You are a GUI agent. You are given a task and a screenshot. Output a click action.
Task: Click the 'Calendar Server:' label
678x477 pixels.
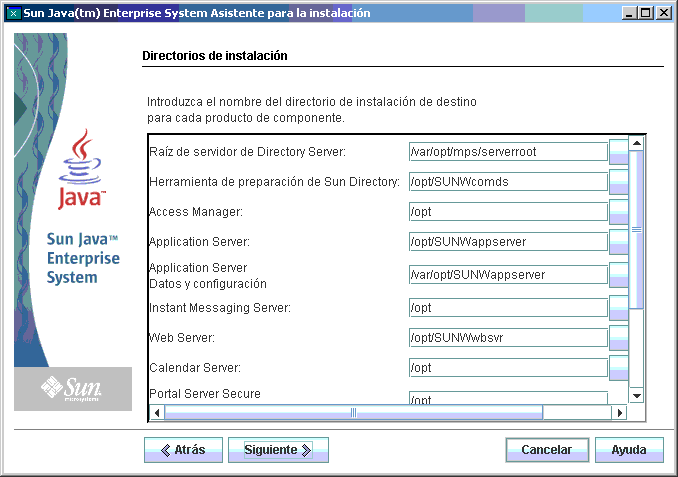click(195, 368)
